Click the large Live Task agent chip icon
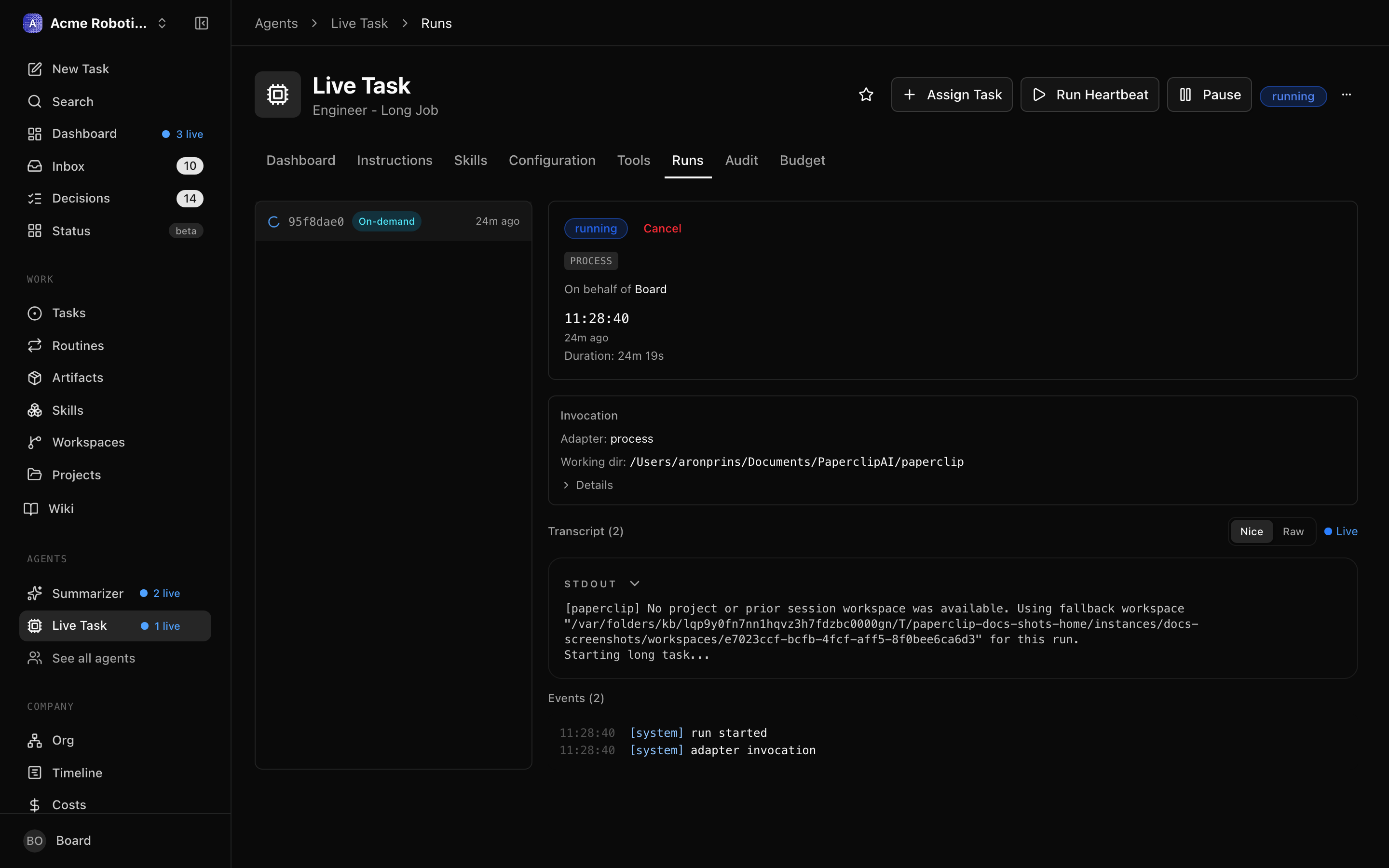The height and width of the screenshot is (868, 1389). pos(278,95)
